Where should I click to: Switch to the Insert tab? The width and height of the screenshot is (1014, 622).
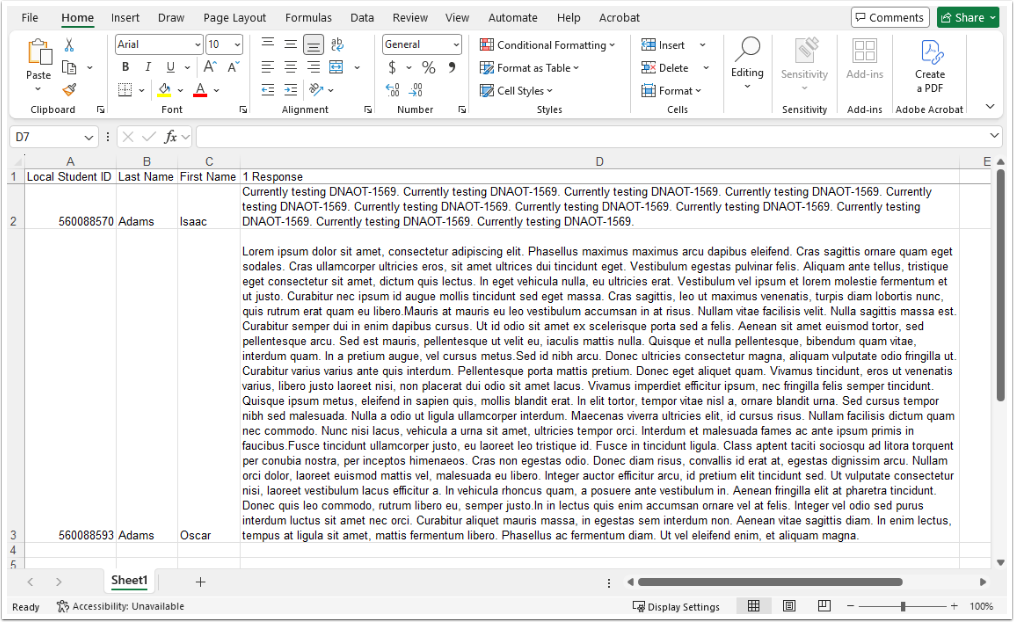[125, 17]
